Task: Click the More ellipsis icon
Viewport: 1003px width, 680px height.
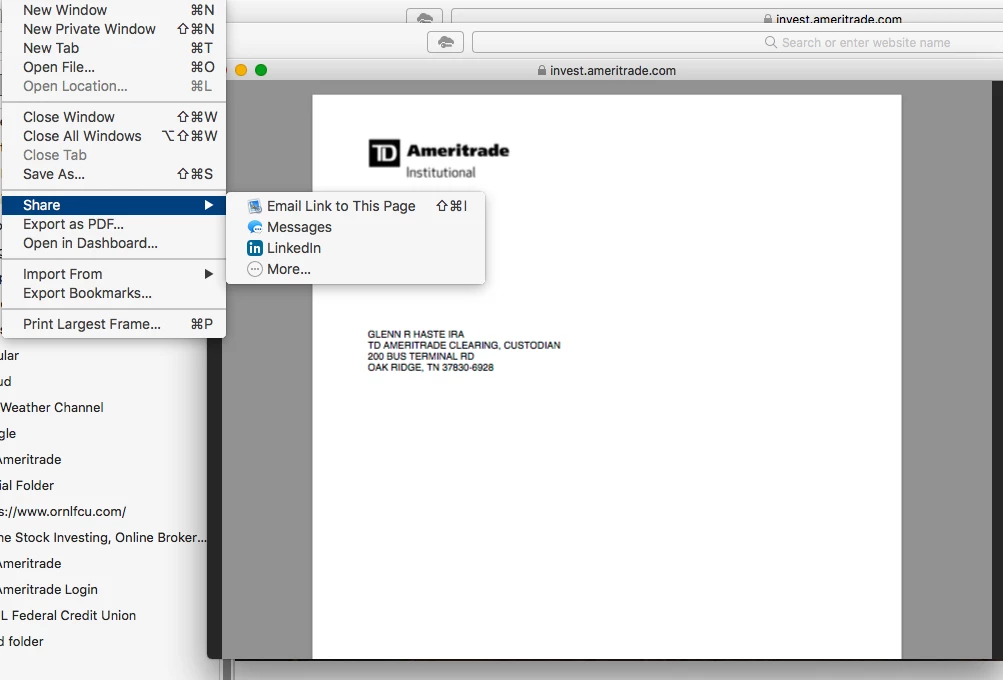Action: 255,269
